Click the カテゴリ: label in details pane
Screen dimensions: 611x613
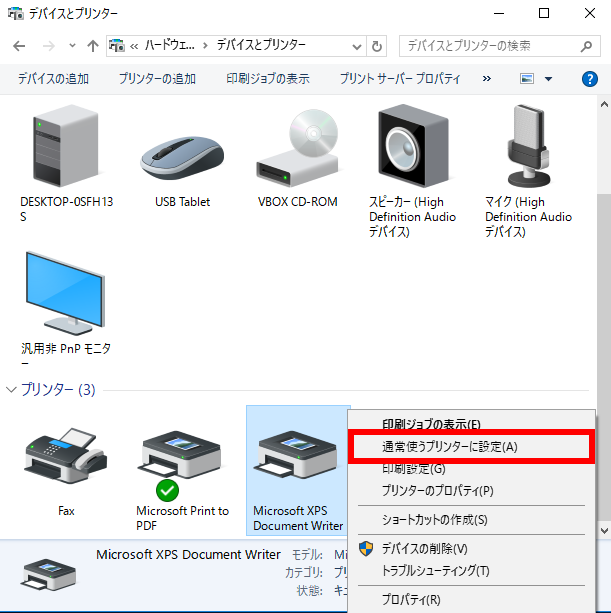coord(304,573)
